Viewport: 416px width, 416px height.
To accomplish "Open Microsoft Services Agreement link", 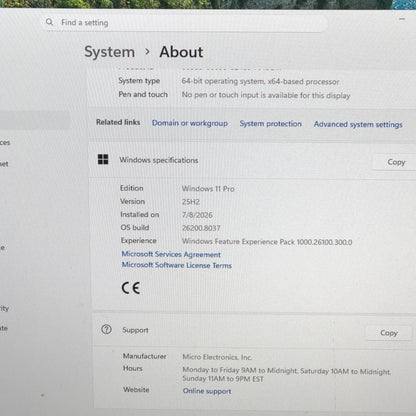I will click(x=171, y=254).
